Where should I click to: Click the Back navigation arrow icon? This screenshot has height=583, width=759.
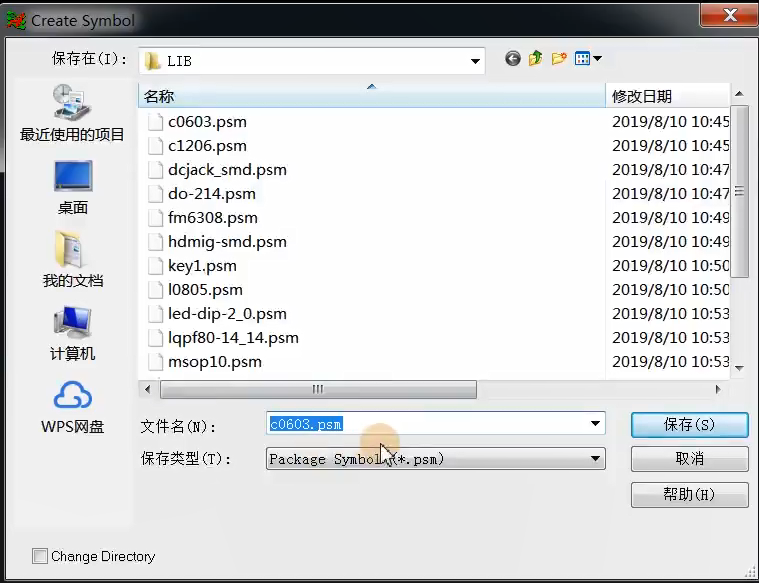coord(513,59)
